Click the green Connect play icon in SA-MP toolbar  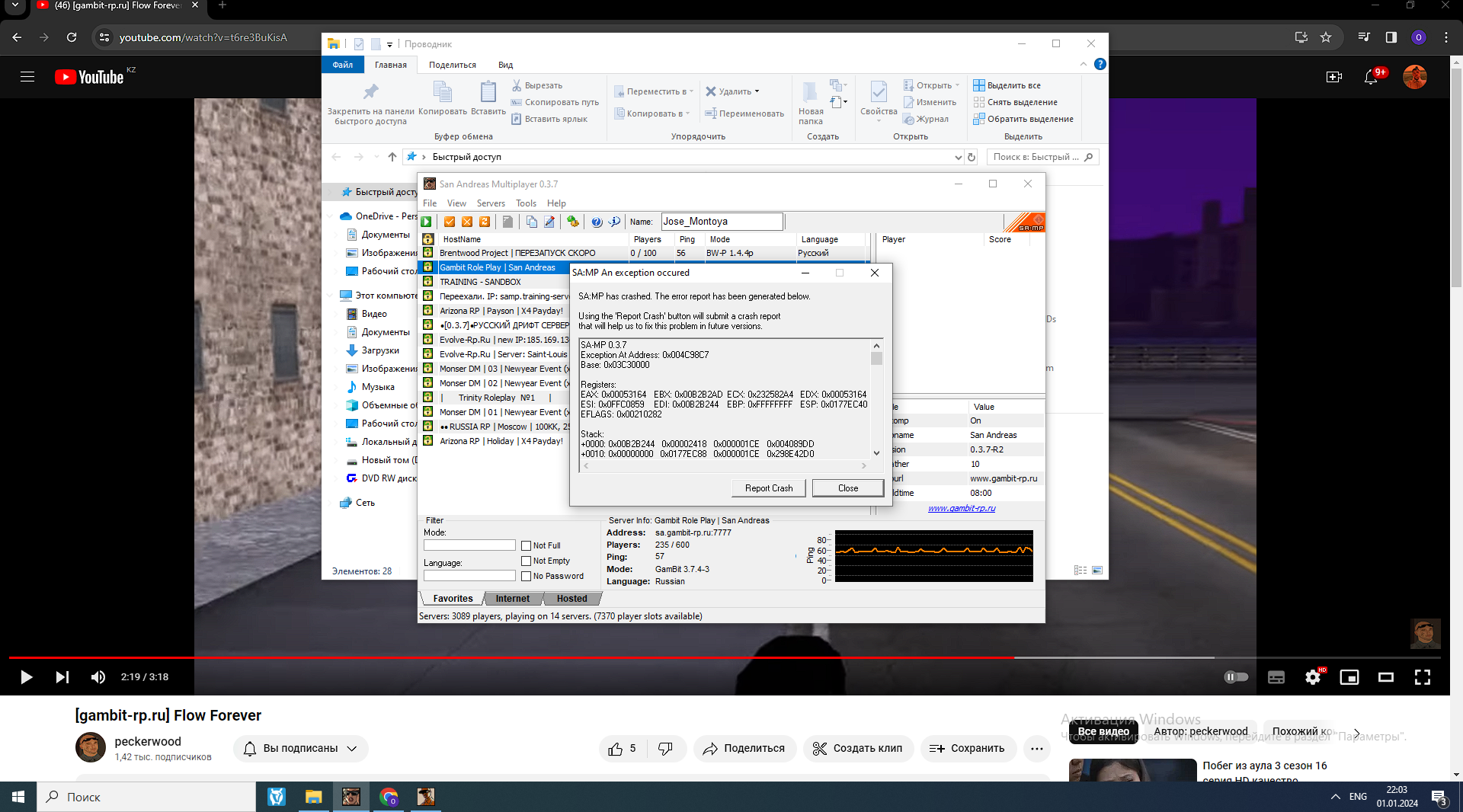427,222
